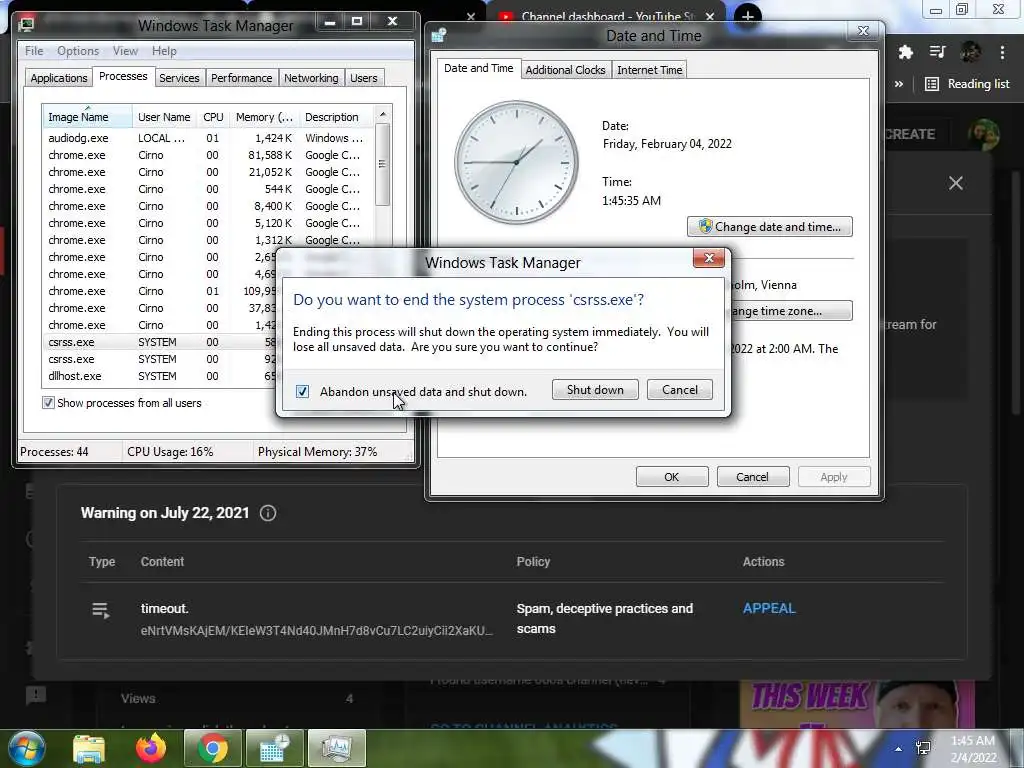1024x768 pixels.
Task: Click Cancel in Date and Time window
Action: [752, 477]
